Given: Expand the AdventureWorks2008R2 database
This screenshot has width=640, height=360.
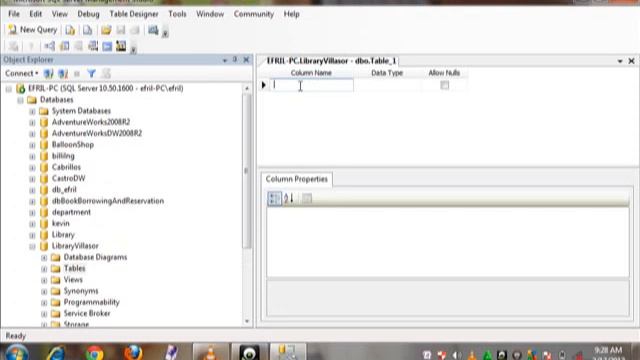Looking at the screenshot, I should (32, 122).
